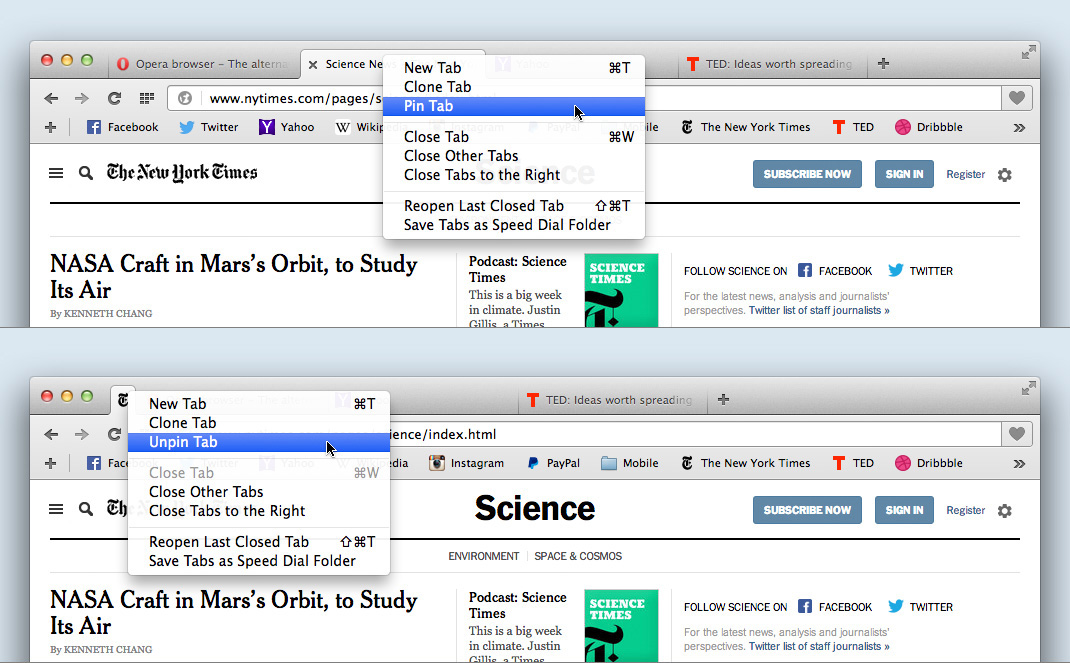Viewport: 1070px width, 663px height.
Task: Open the Opera menu via hamburger icon
Action: [56, 172]
